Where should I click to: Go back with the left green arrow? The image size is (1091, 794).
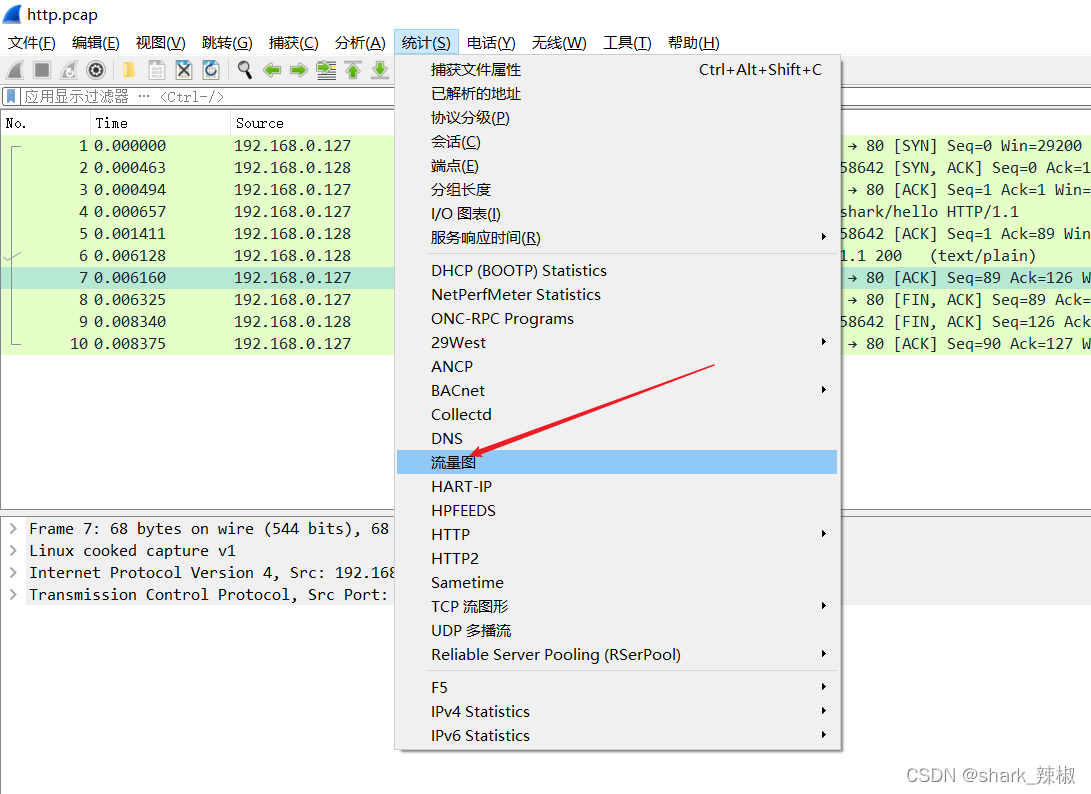272,70
